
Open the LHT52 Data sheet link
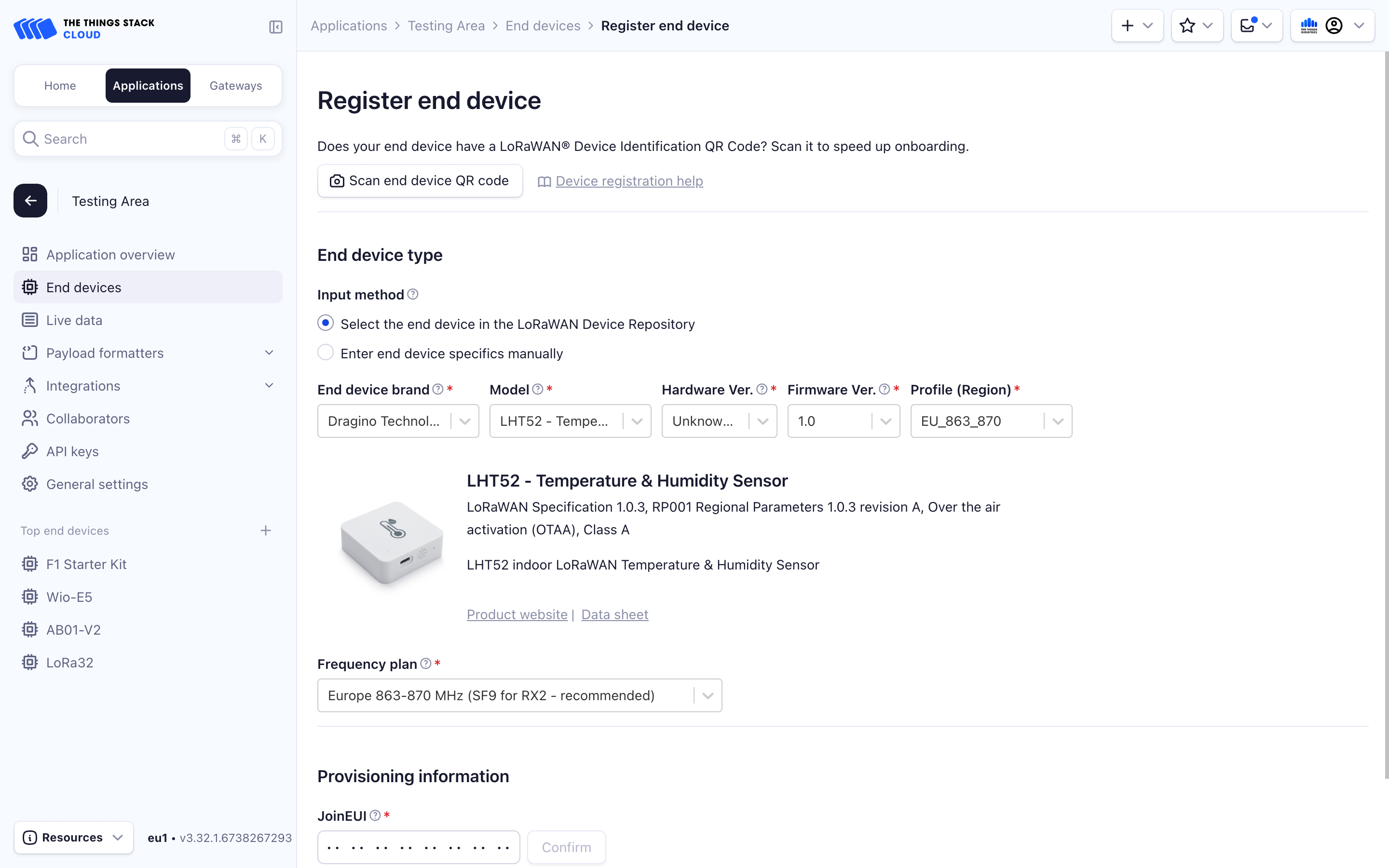(x=614, y=614)
